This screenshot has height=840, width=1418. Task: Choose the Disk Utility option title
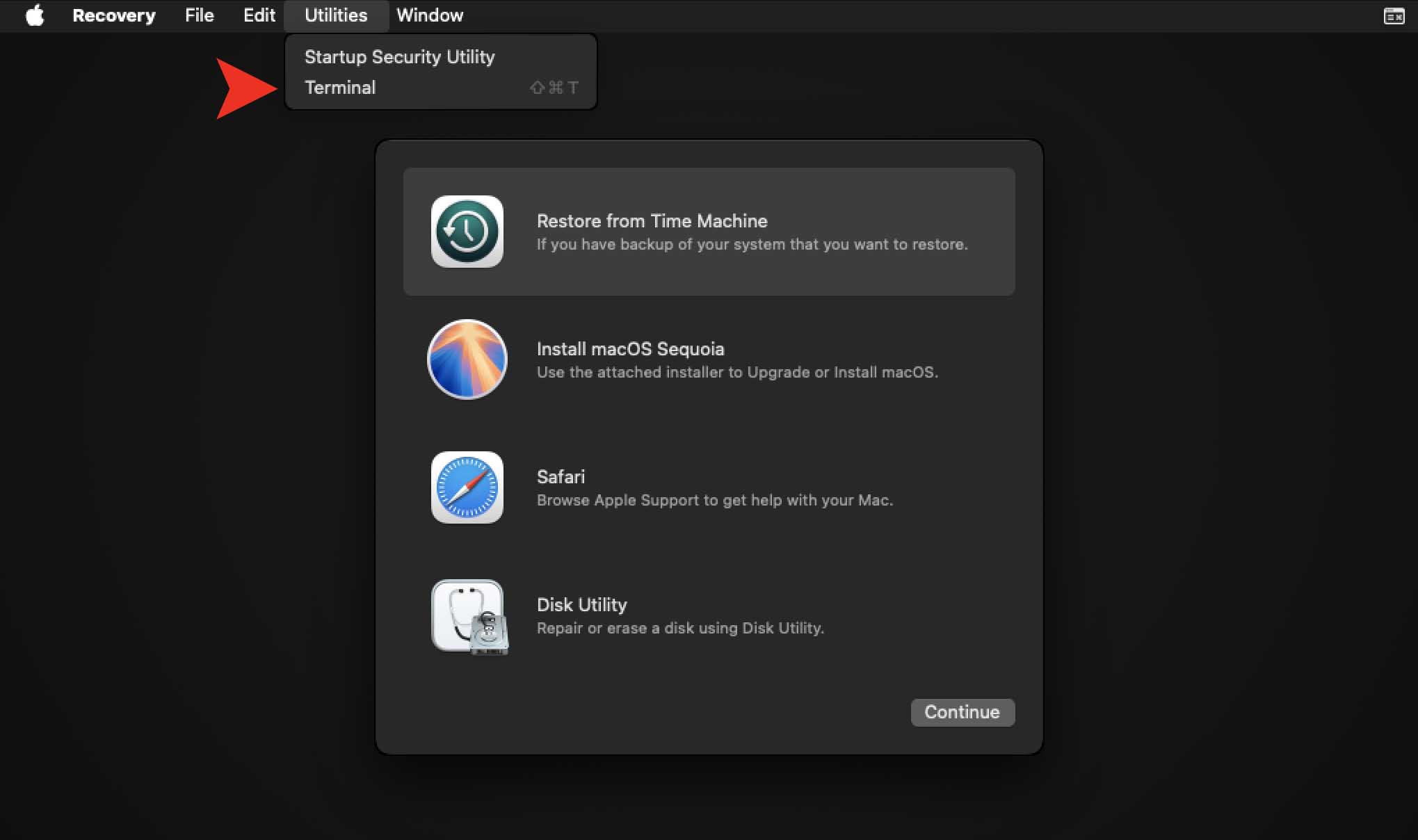[582, 605]
